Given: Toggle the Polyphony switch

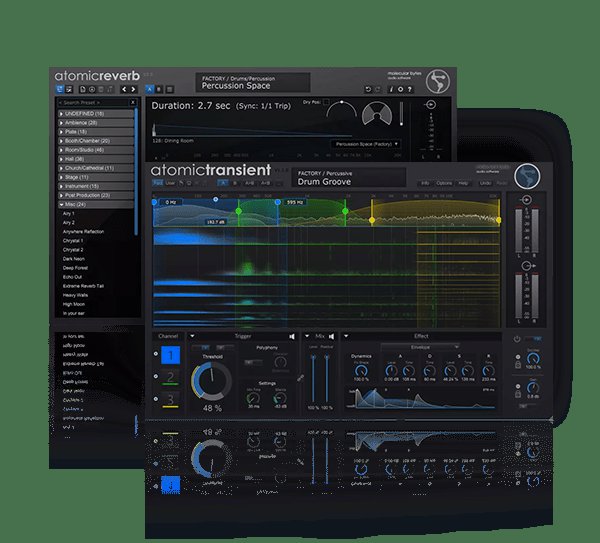Looking at the screenshot, I should click(253, 362).
